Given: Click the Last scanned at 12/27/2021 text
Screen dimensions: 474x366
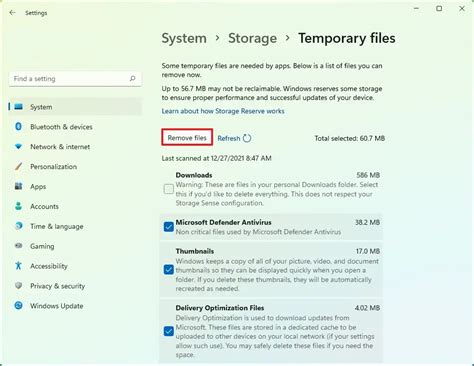Looking at the screenshot, I should [216, 158].
